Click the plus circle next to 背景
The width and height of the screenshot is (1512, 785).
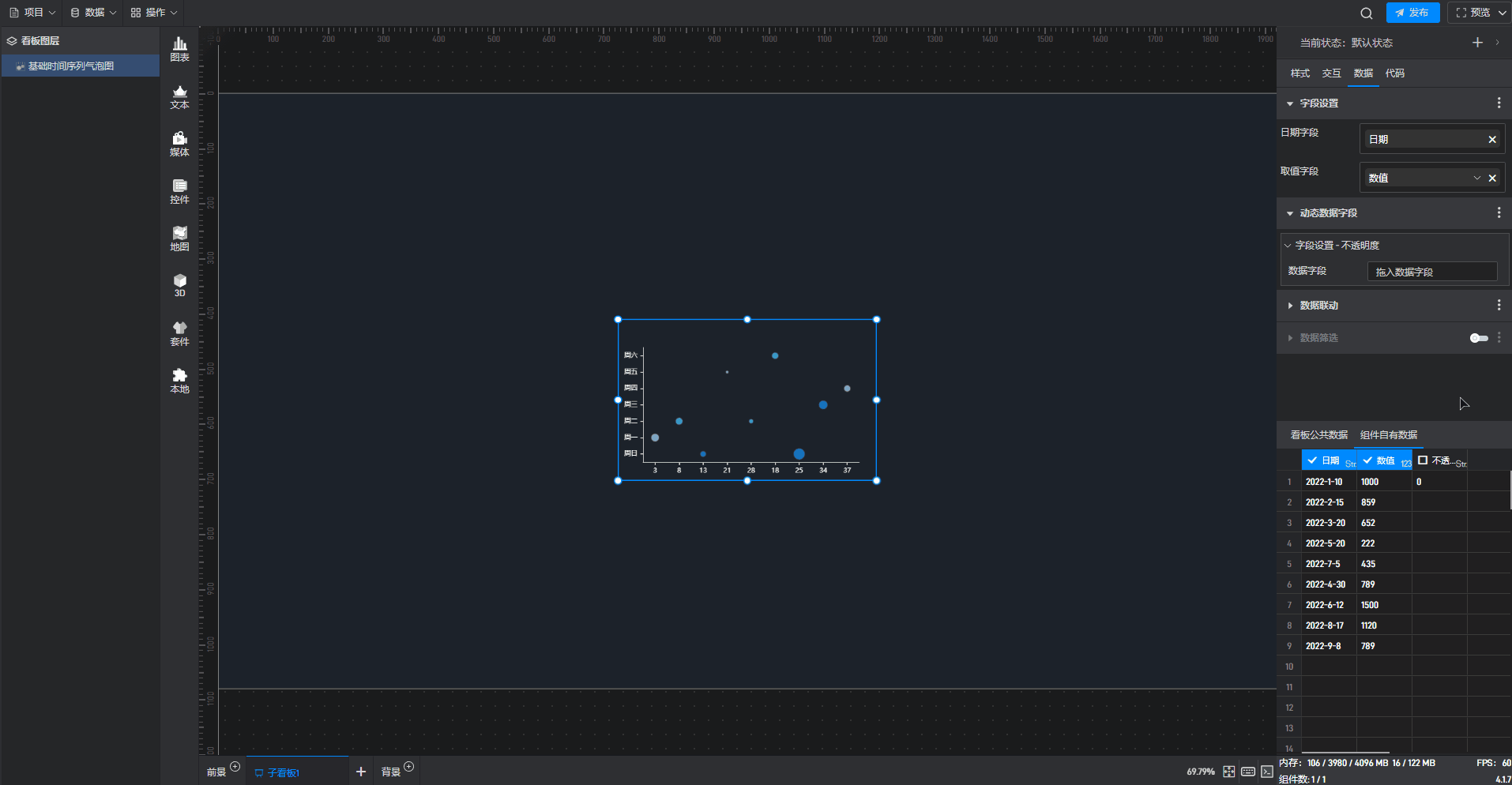(408, 766)
